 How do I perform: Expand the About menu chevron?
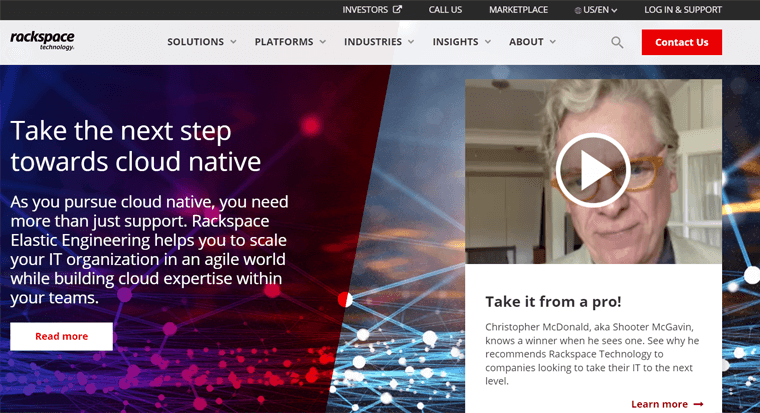pos(552,42)
